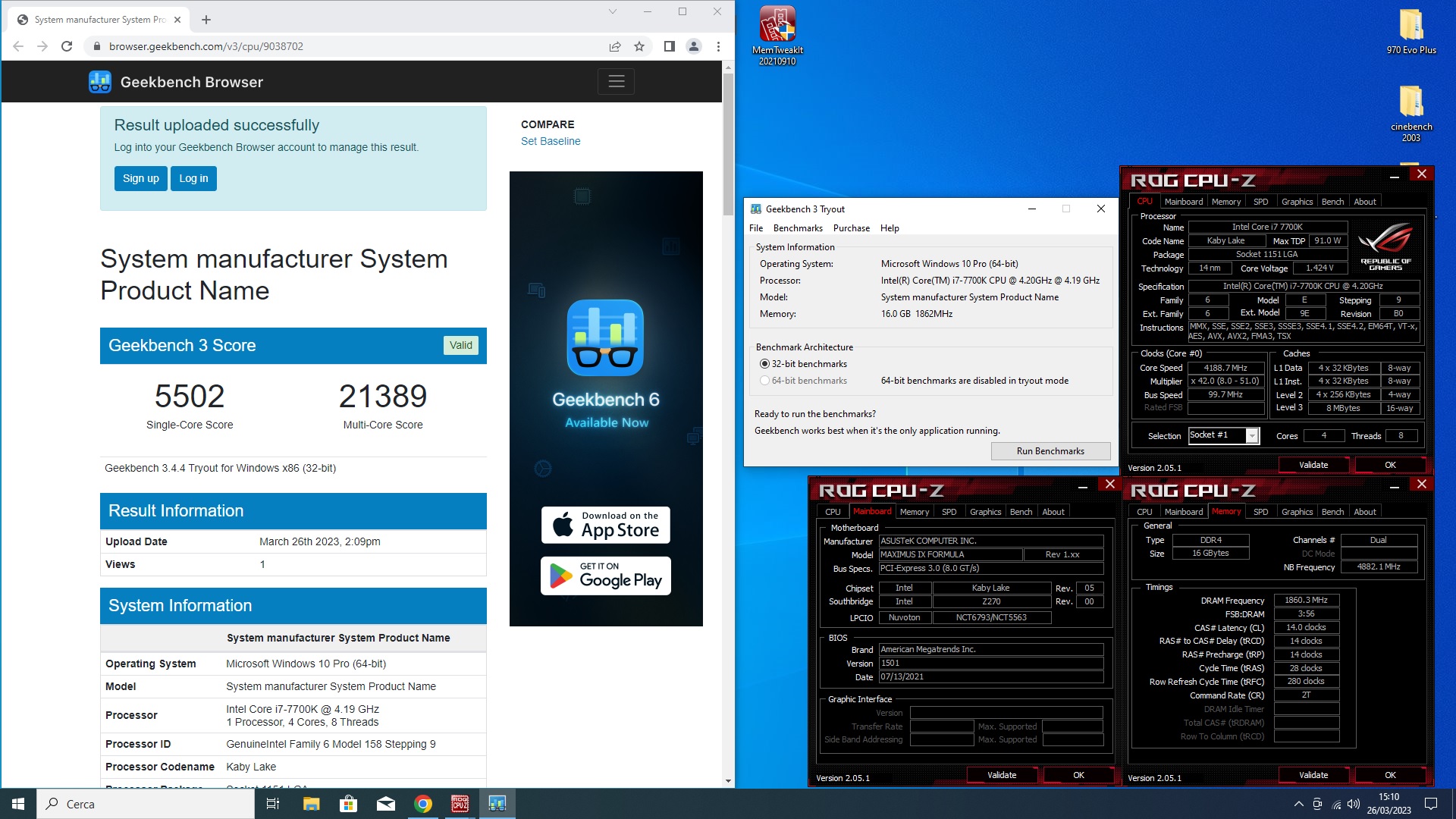Click the Valid badge

pyautogui.click(x=460, y=345)
